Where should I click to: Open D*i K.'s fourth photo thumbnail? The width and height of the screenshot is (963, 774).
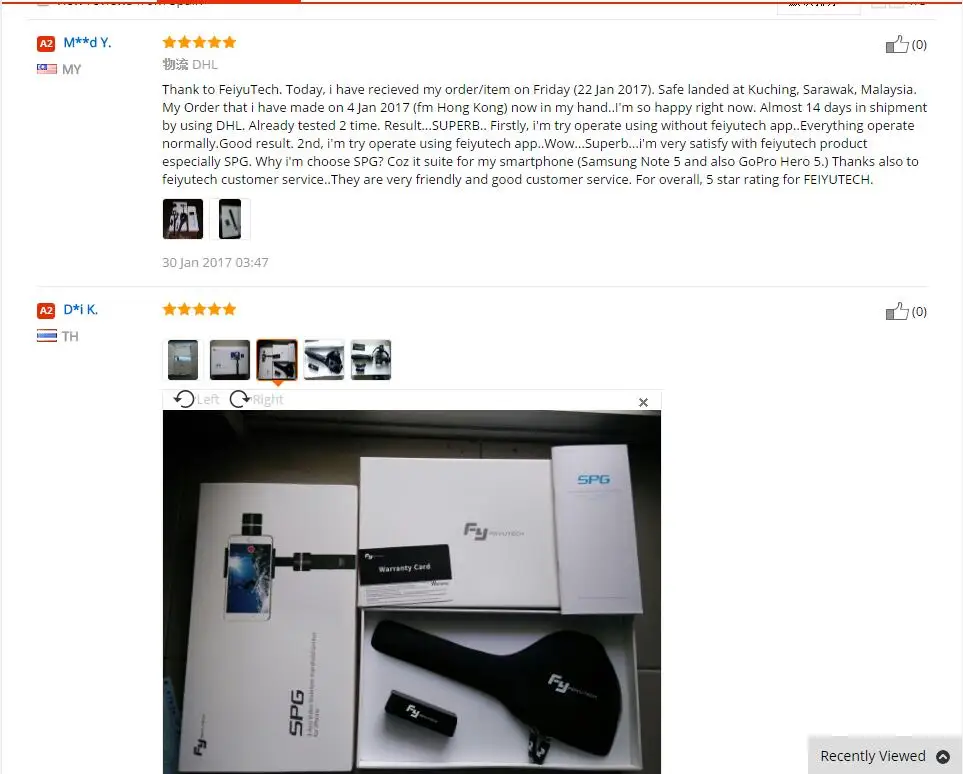[324, 360]
